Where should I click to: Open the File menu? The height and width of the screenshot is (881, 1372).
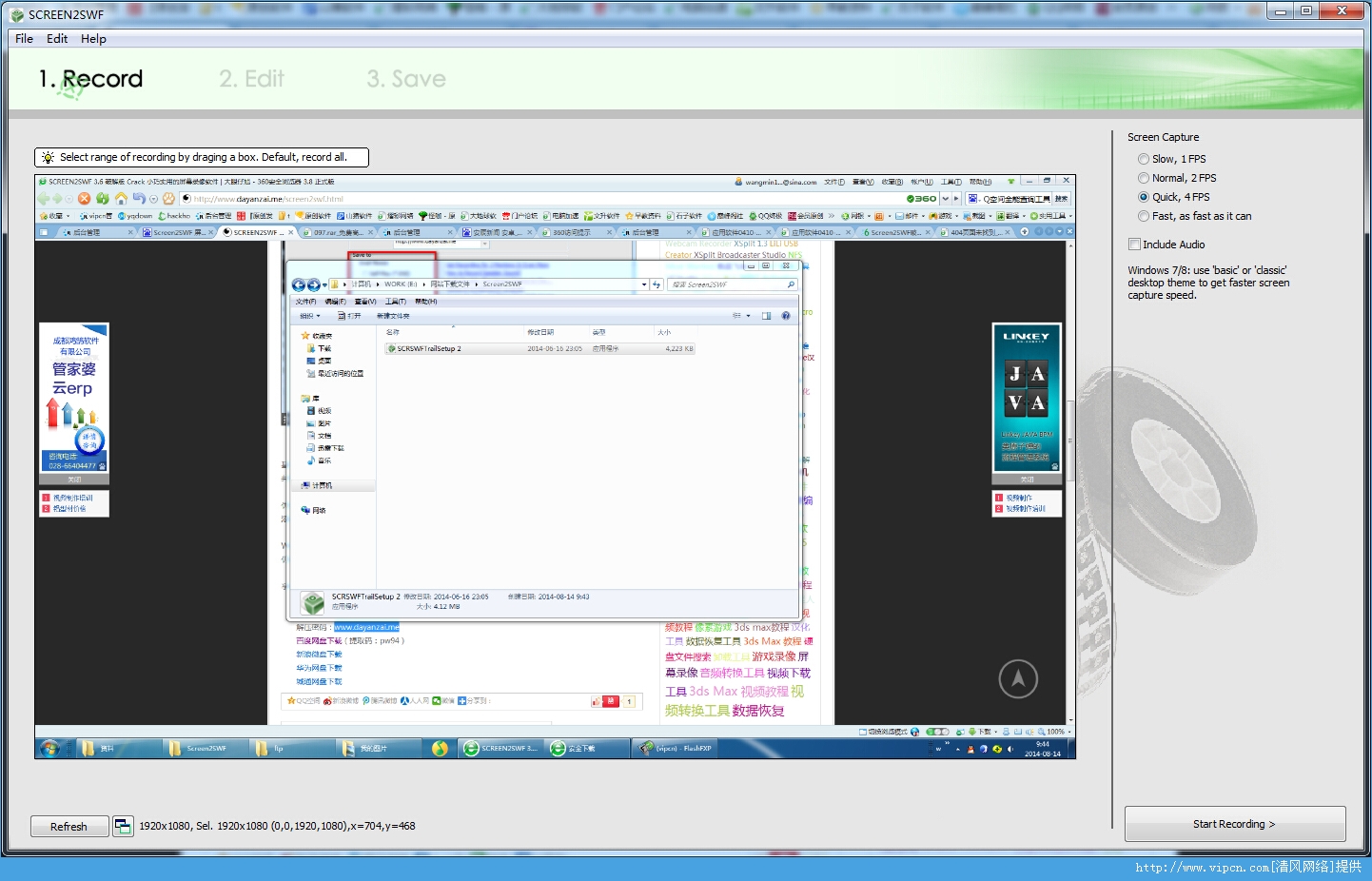[24, 39]
